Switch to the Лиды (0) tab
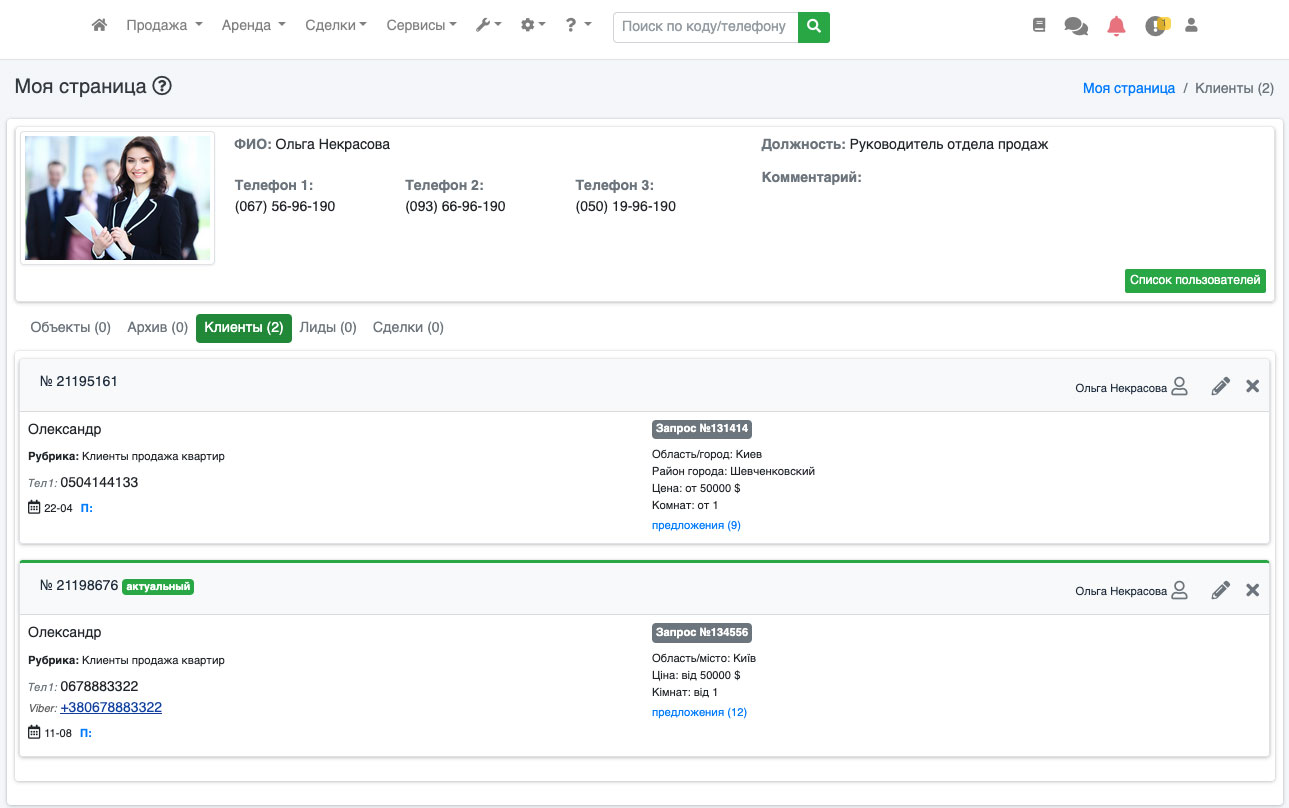 click(x=328, y=327)
